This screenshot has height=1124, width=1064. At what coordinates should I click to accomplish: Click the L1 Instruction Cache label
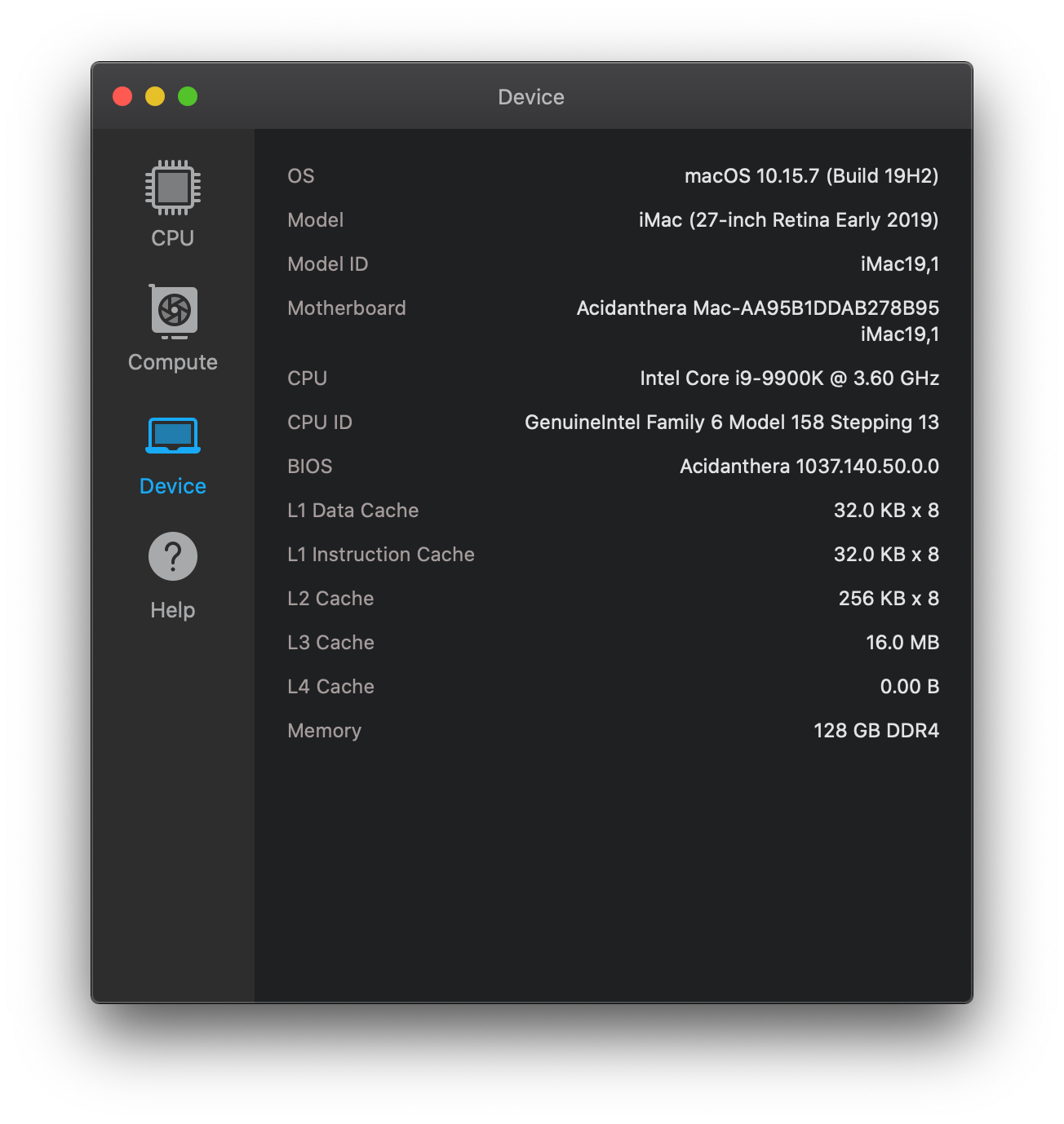pos(381,555)
